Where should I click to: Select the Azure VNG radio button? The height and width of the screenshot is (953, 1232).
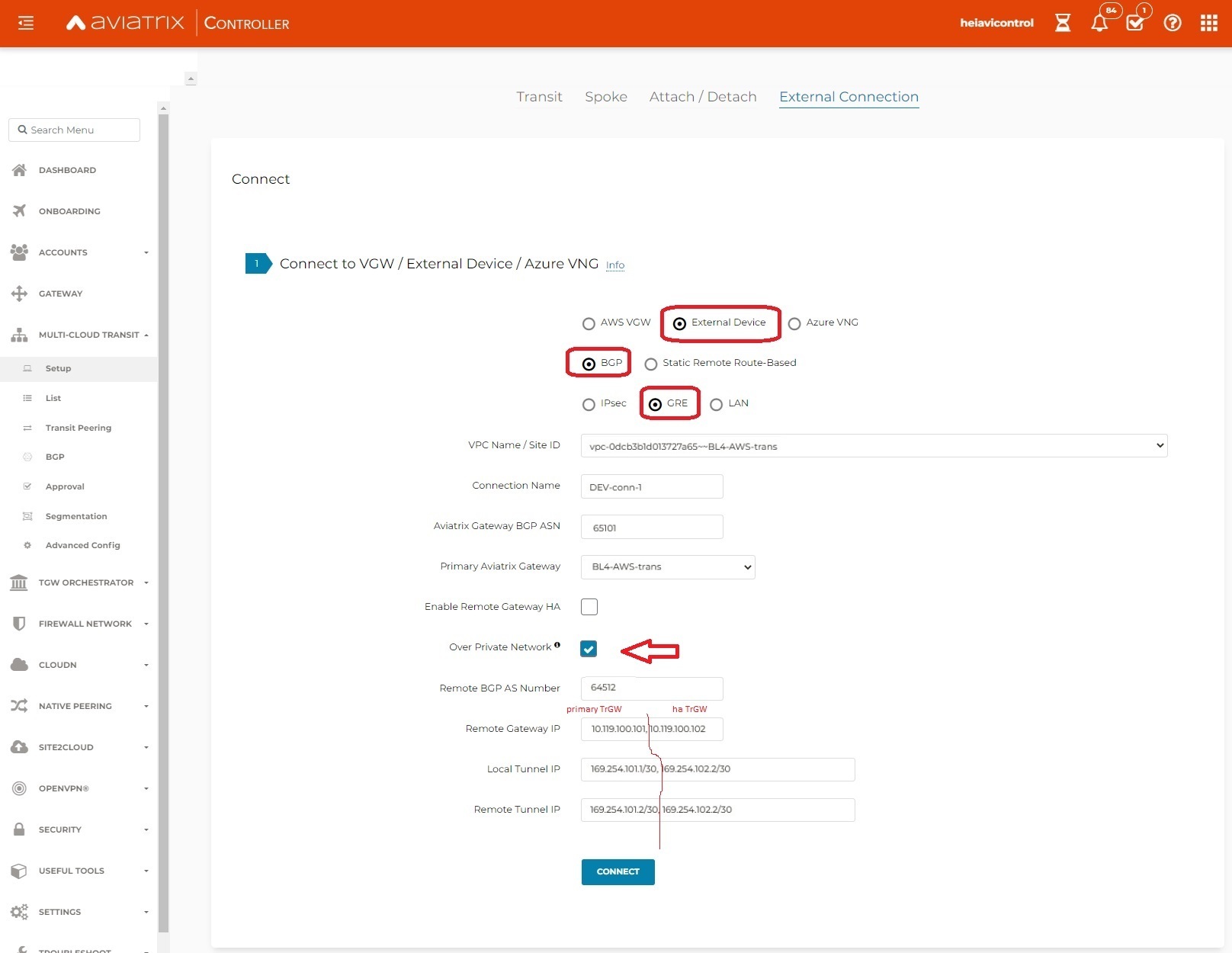pos(794,323)
